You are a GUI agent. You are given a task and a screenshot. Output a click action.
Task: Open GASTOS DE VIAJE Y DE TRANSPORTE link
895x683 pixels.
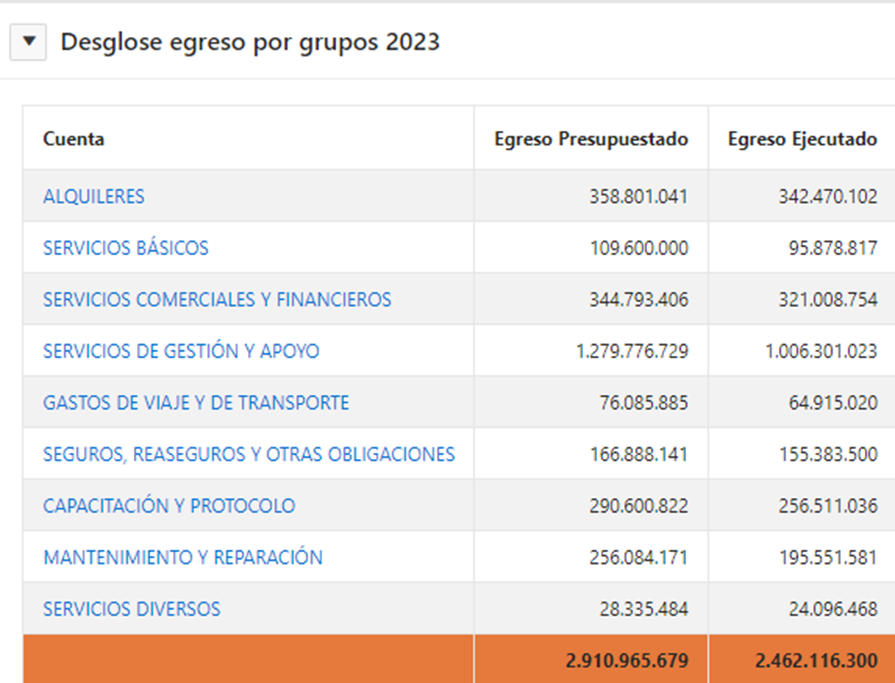tap(196, 403)
